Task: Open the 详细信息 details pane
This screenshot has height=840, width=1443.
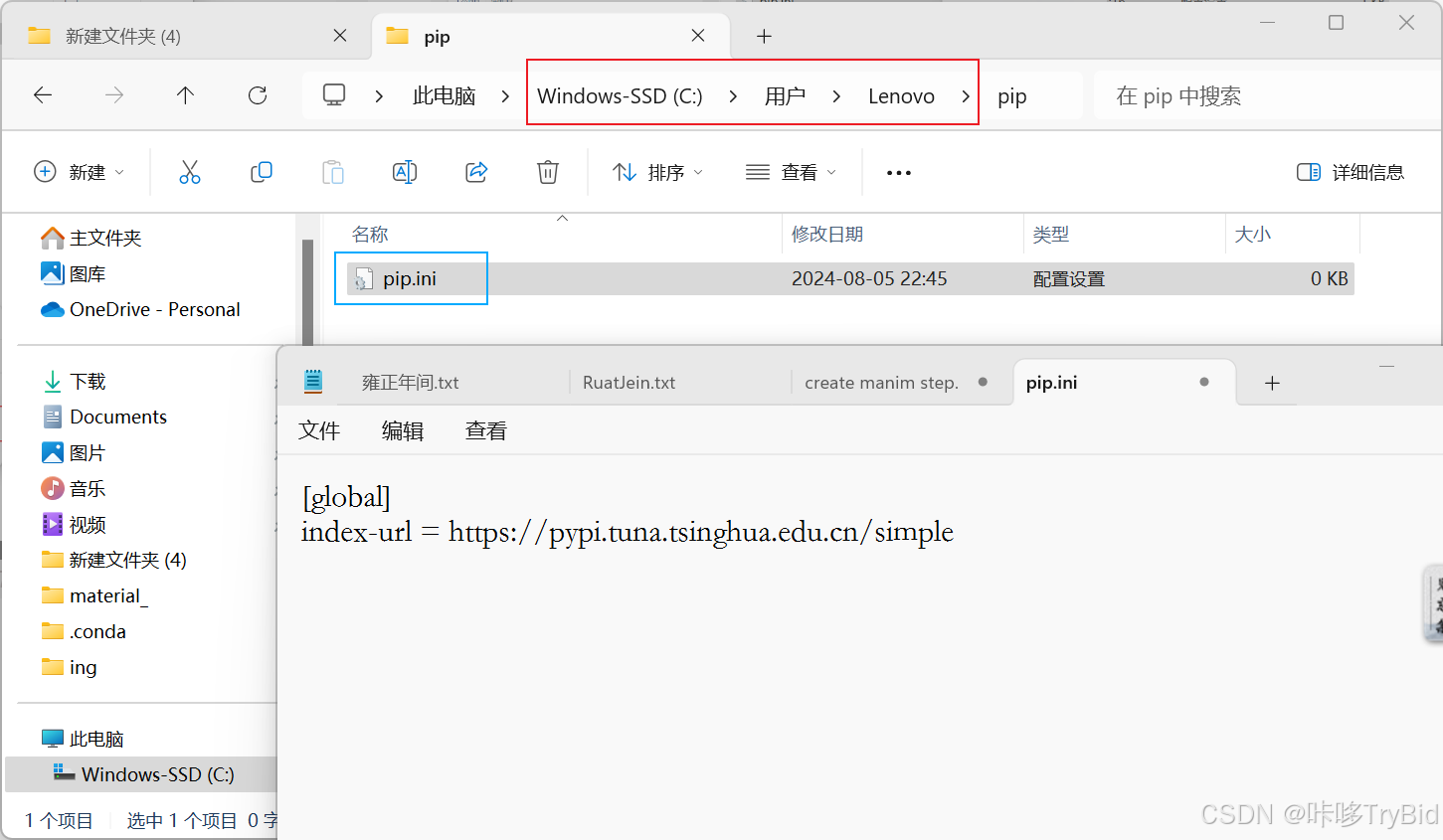Action: pyautogui.click(x=1351, y=172)
